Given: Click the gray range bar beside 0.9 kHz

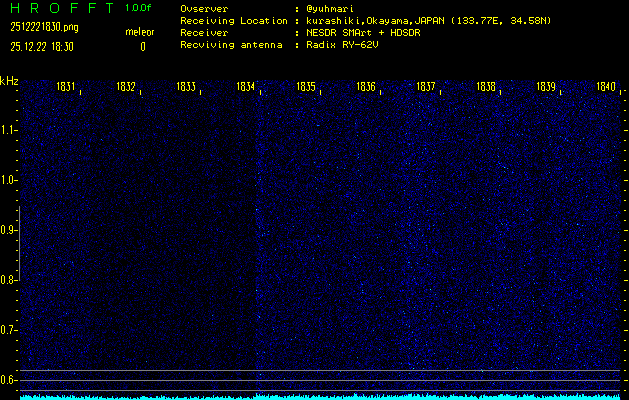Looking at the screenshot, I should pos(19,243).
